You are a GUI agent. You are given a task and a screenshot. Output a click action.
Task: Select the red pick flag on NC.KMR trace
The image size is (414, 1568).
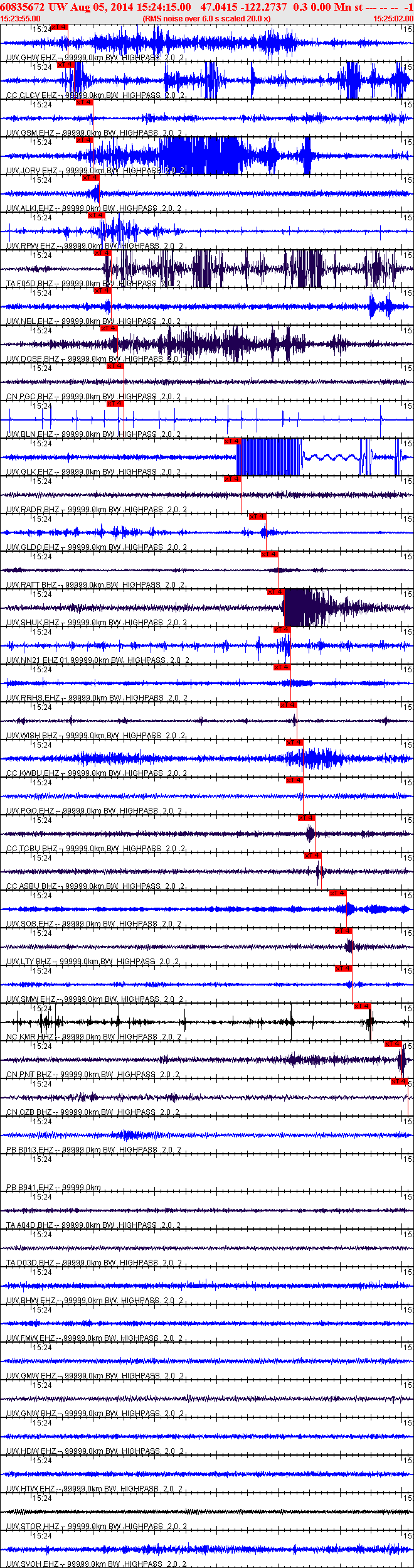362,1006
